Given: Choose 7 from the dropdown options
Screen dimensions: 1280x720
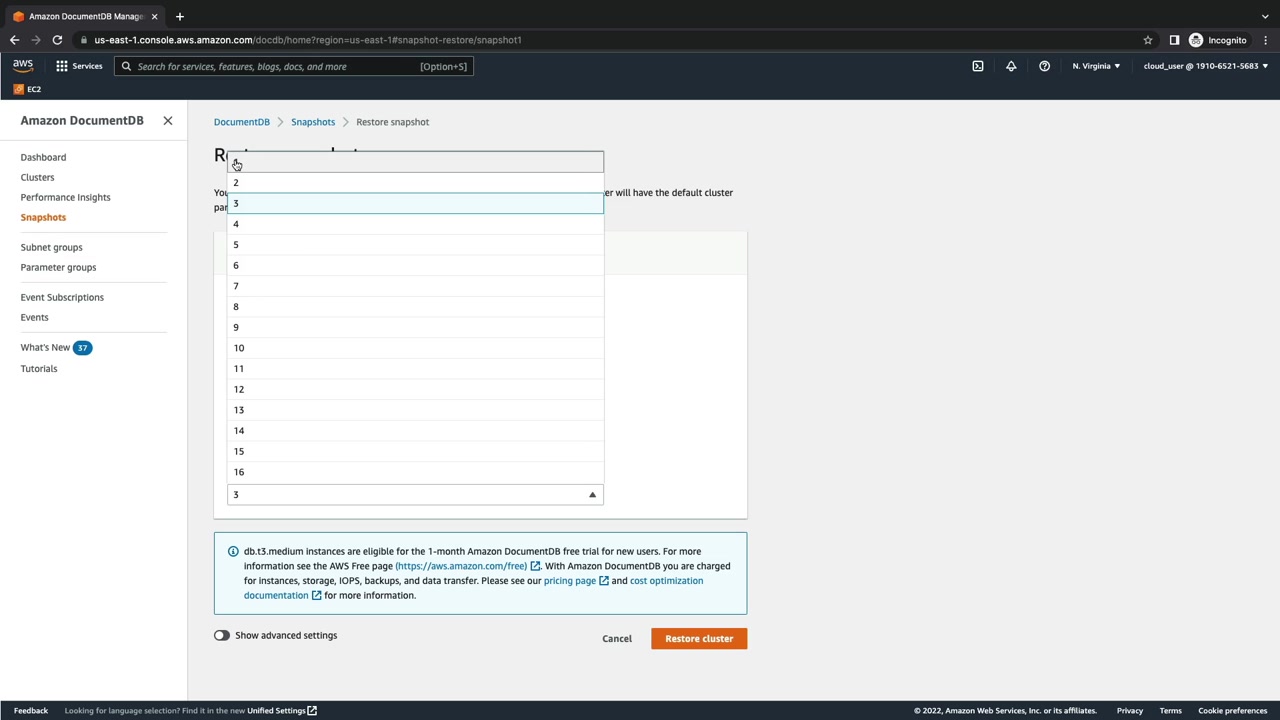Looking at the screenshot, I should 415,286.
